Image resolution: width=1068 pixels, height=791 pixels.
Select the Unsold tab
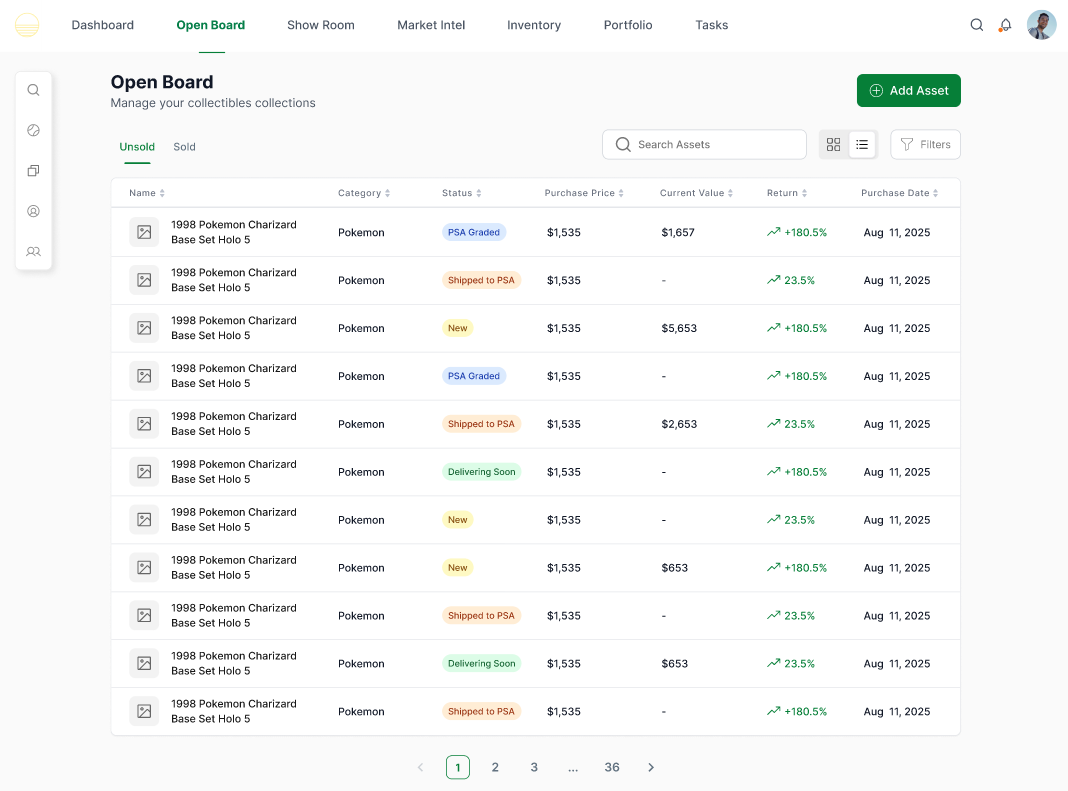click(137, 146)
